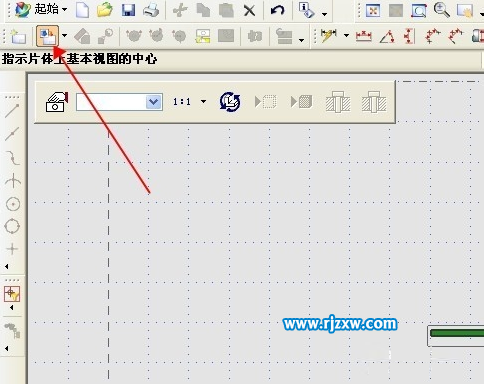Save the file with the floppy disk icon
484x384 pixels.
(x=128, y=10)
